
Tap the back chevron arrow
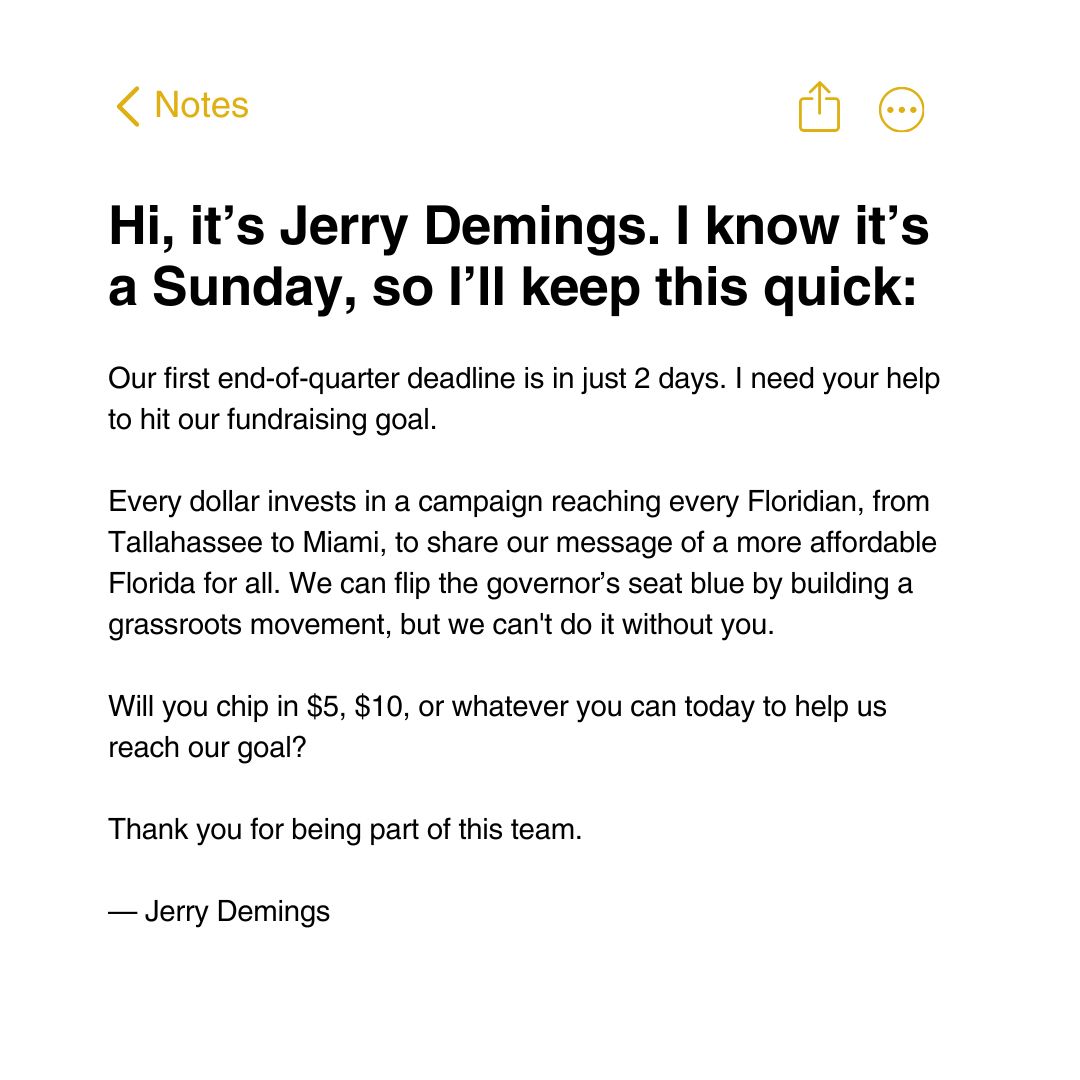click(x=127, y=106)
